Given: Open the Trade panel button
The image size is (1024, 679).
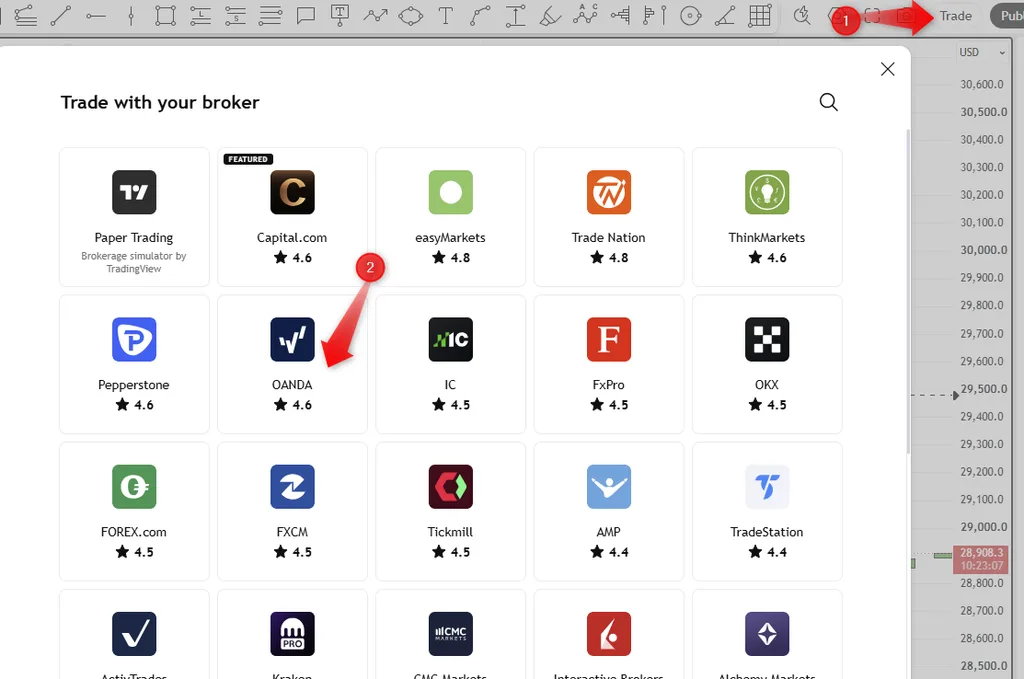Looking at the screenshot, I should (955, 16).
